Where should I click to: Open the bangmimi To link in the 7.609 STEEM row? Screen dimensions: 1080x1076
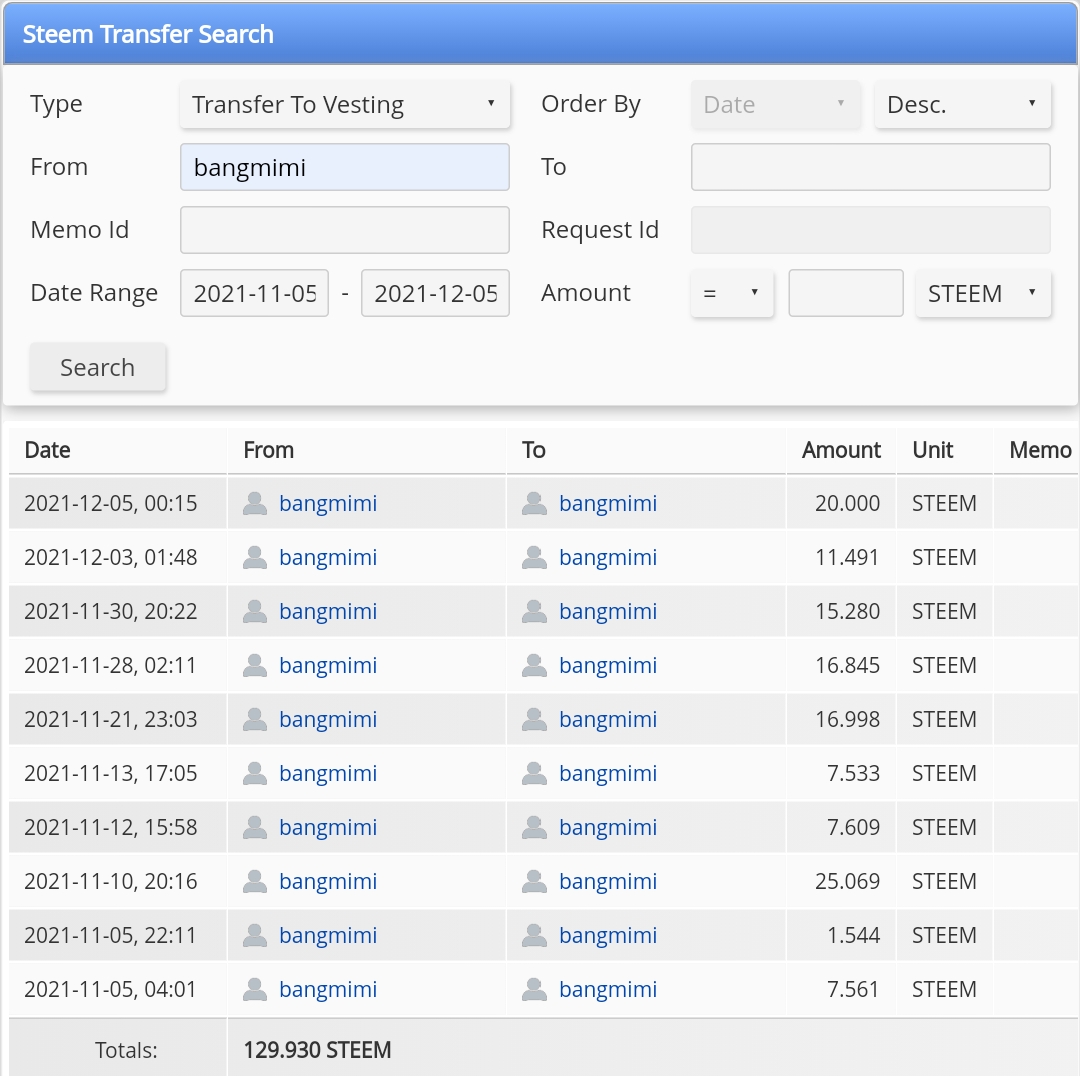pyautogui.click(x=608, y=827)
